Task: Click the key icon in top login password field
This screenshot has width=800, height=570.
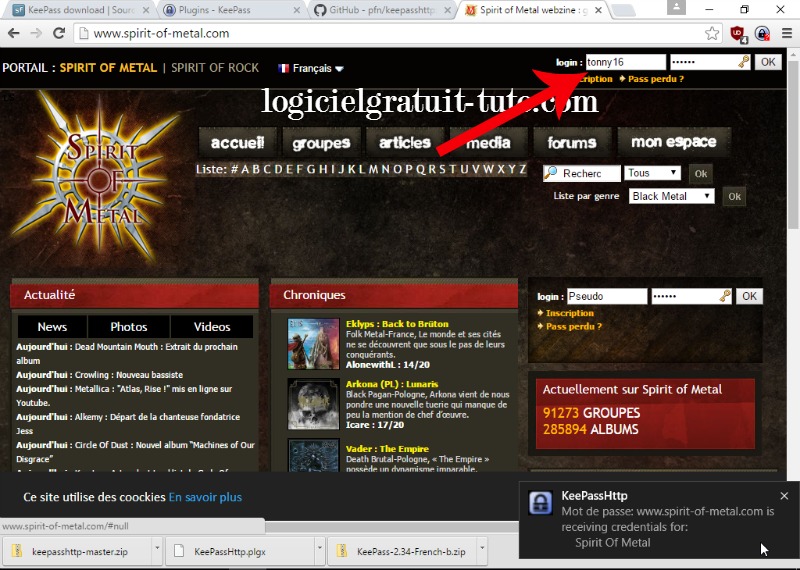Action: pyautogui.click(x=743, y=62)
